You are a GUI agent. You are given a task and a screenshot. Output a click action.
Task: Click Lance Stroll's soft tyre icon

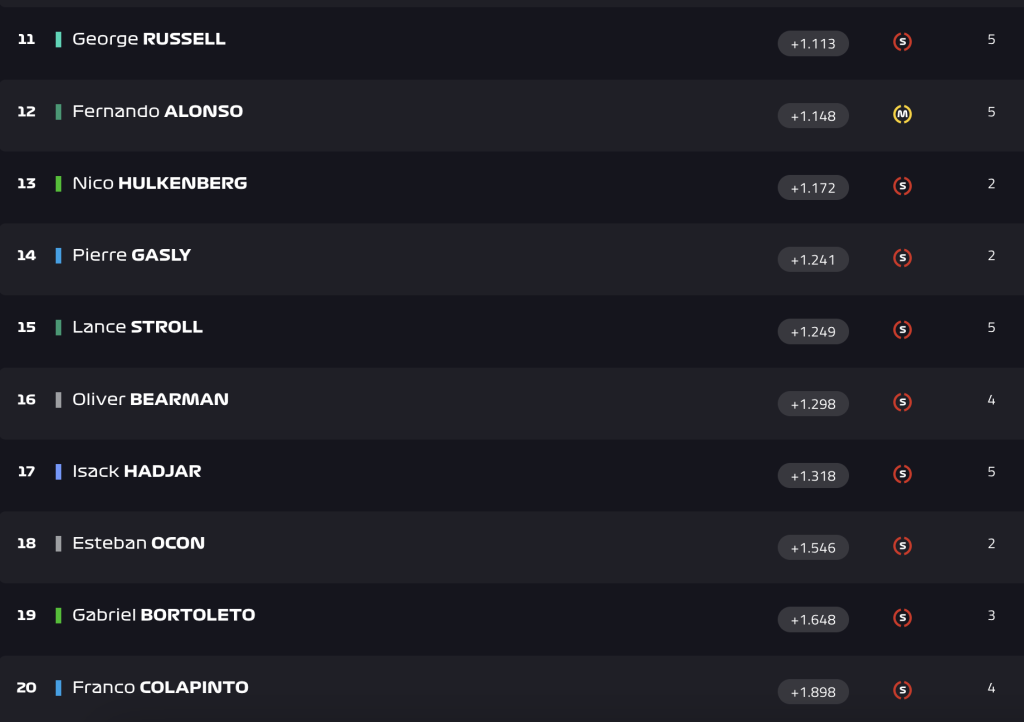902,330
